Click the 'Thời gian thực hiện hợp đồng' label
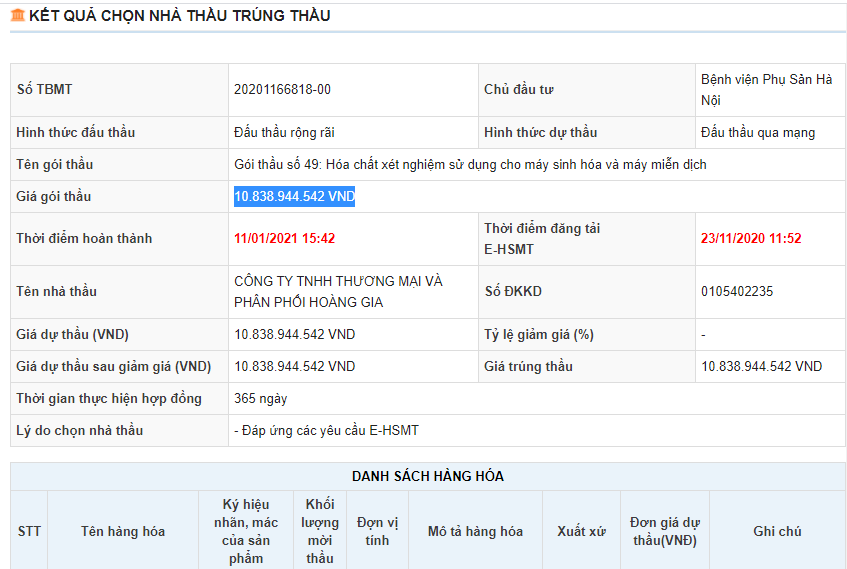 109,398
